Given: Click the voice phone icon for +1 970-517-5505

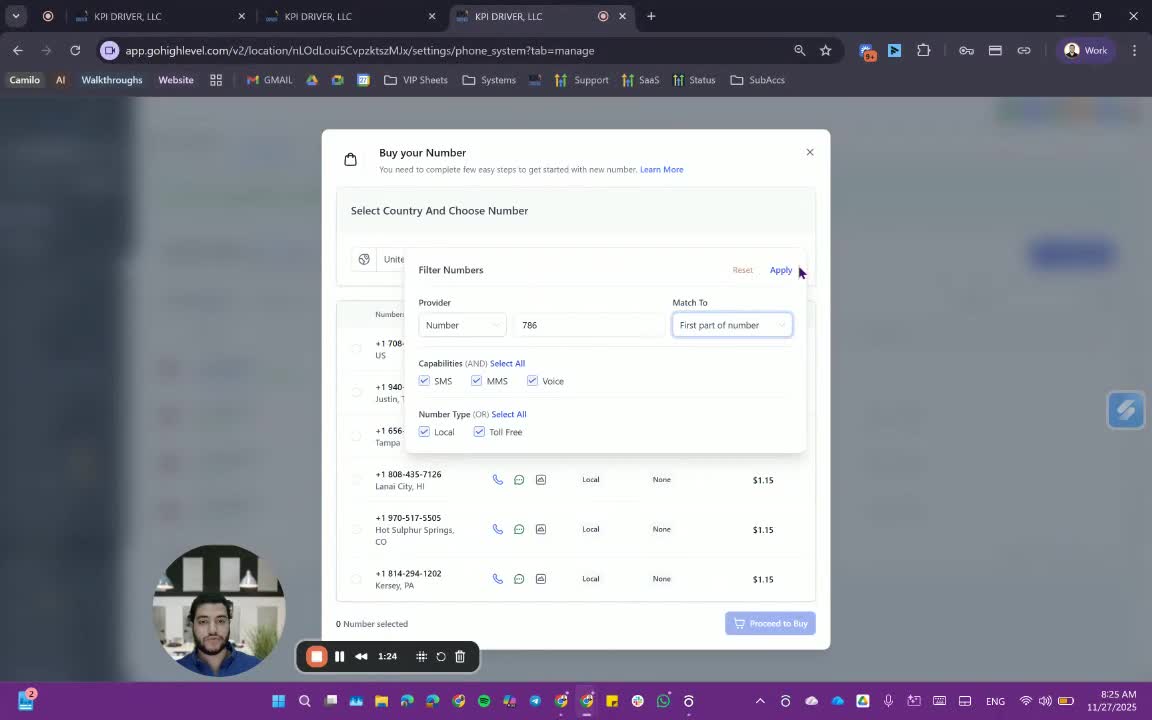Looking at the screenshot, I should tap(497, 529).
